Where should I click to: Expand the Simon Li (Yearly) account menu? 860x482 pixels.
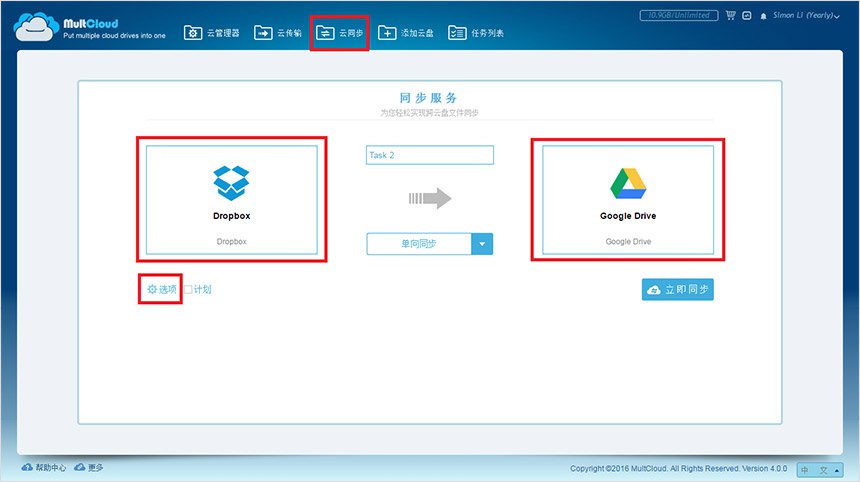point(806,15)
